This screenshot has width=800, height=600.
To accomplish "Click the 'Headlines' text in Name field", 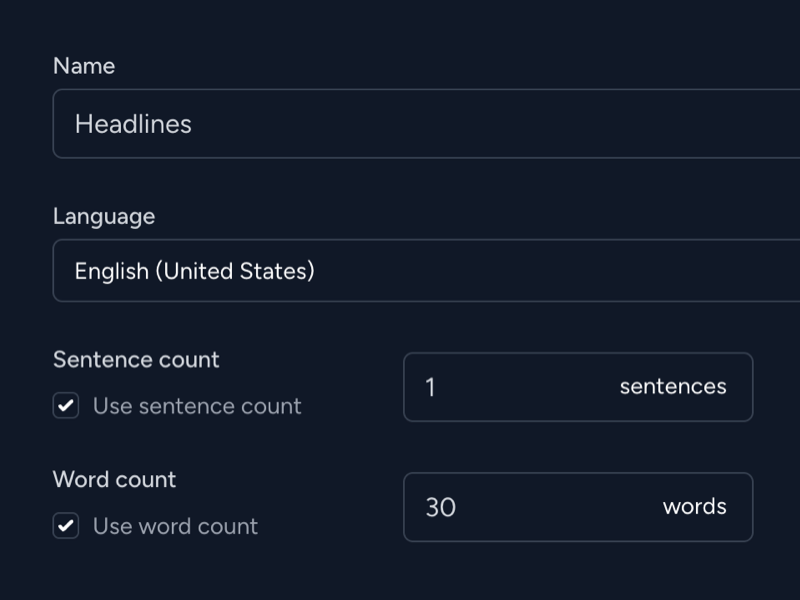I will coord(133,124).
